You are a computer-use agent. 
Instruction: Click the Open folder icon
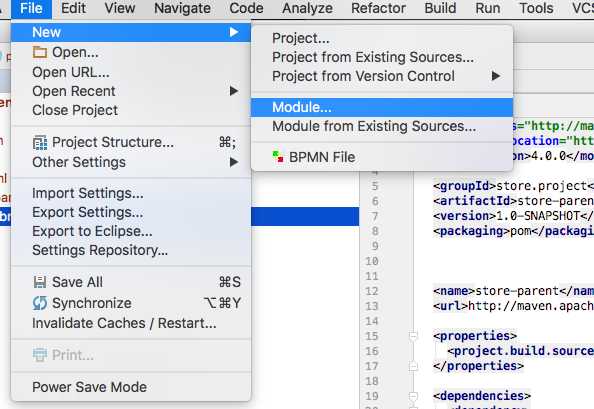[40, 52]
